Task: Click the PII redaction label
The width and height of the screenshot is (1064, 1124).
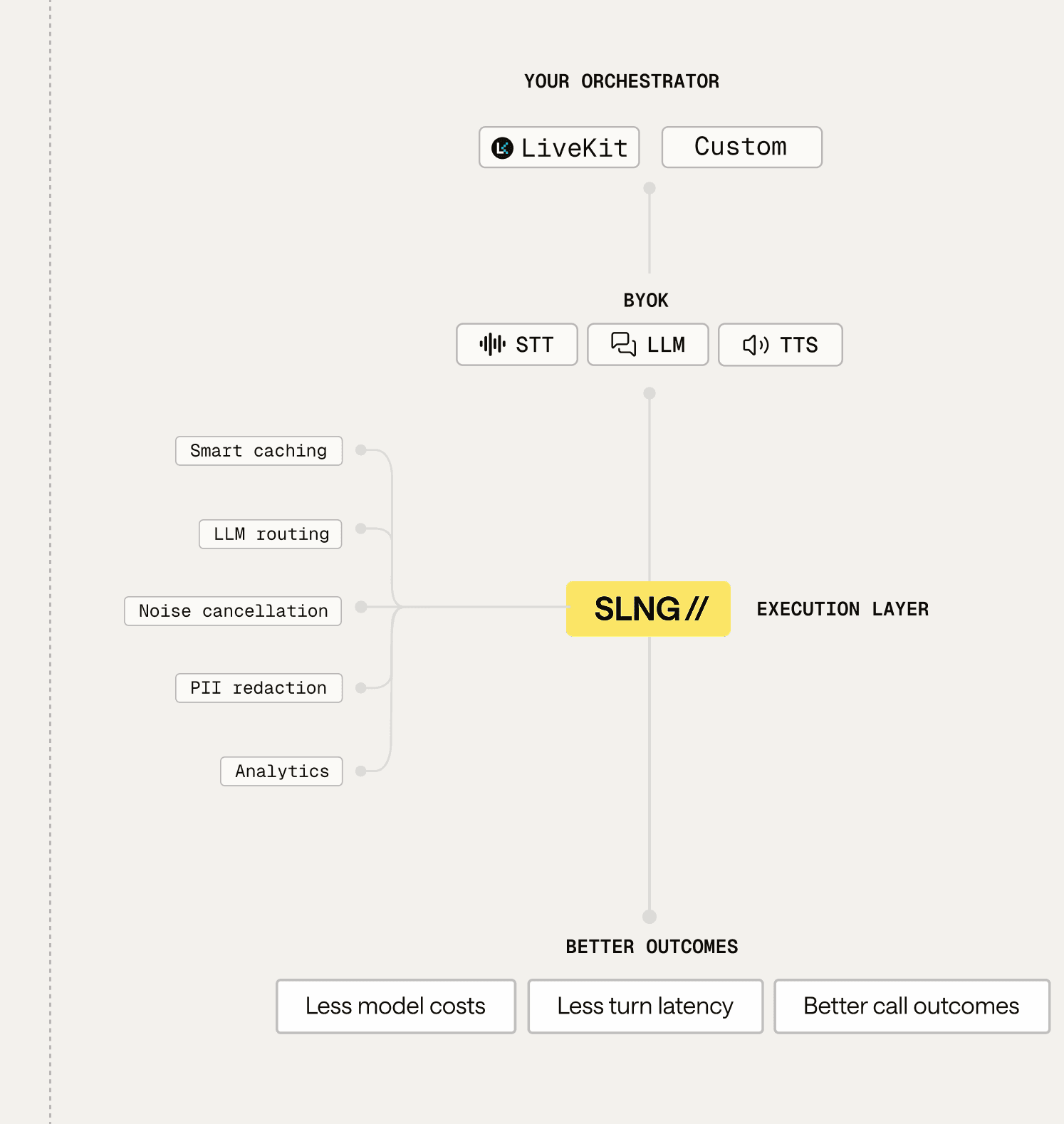Action: click(x=259, y=688)
